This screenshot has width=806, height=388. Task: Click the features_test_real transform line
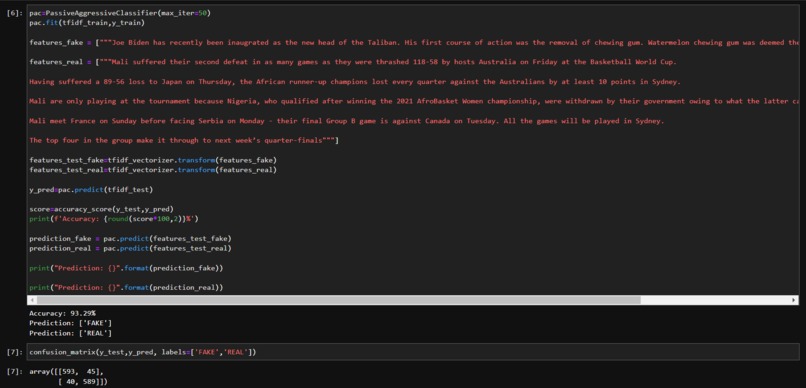(153, 170)
